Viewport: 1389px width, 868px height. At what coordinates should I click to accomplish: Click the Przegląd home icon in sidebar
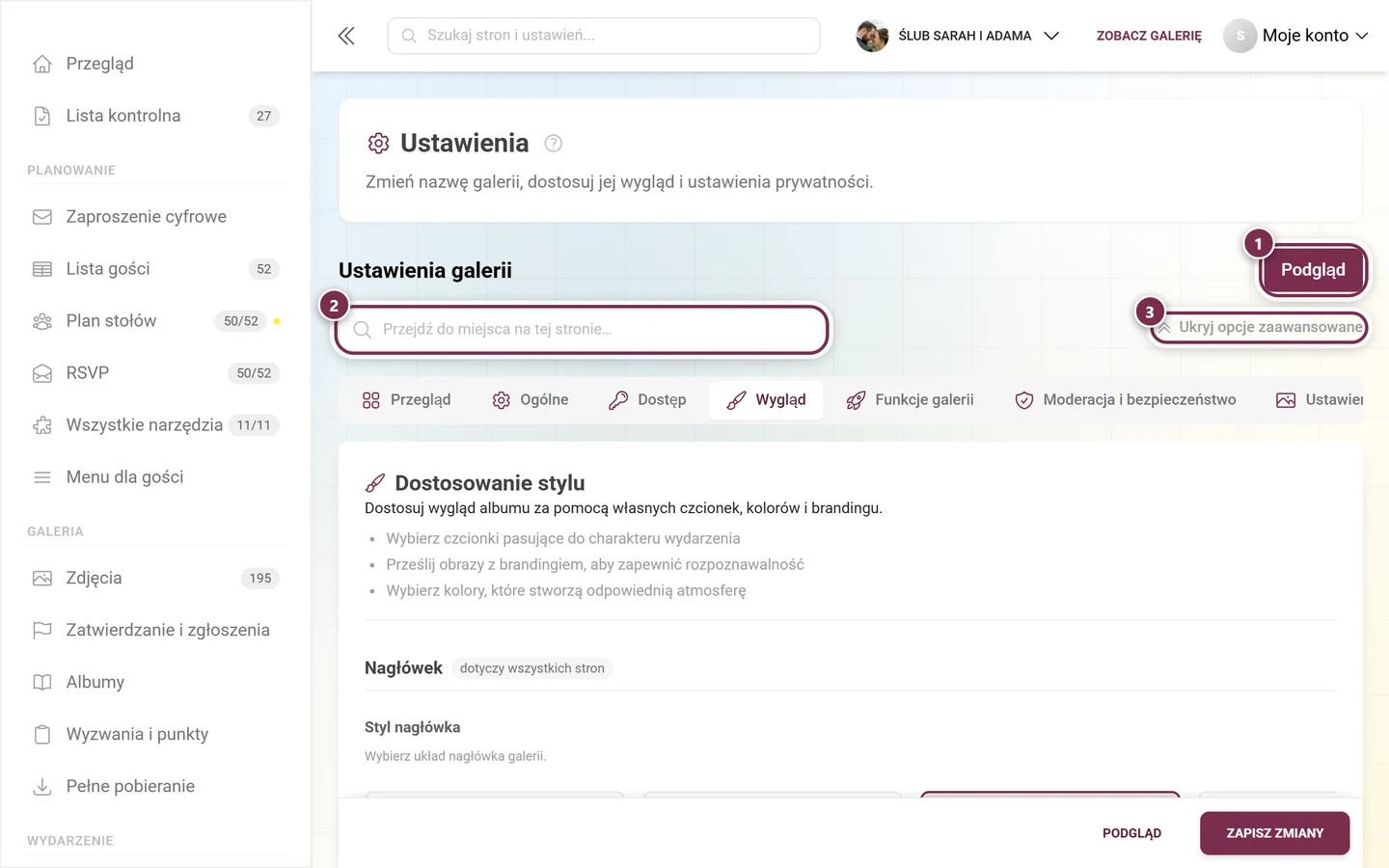[x=42, y=64]
